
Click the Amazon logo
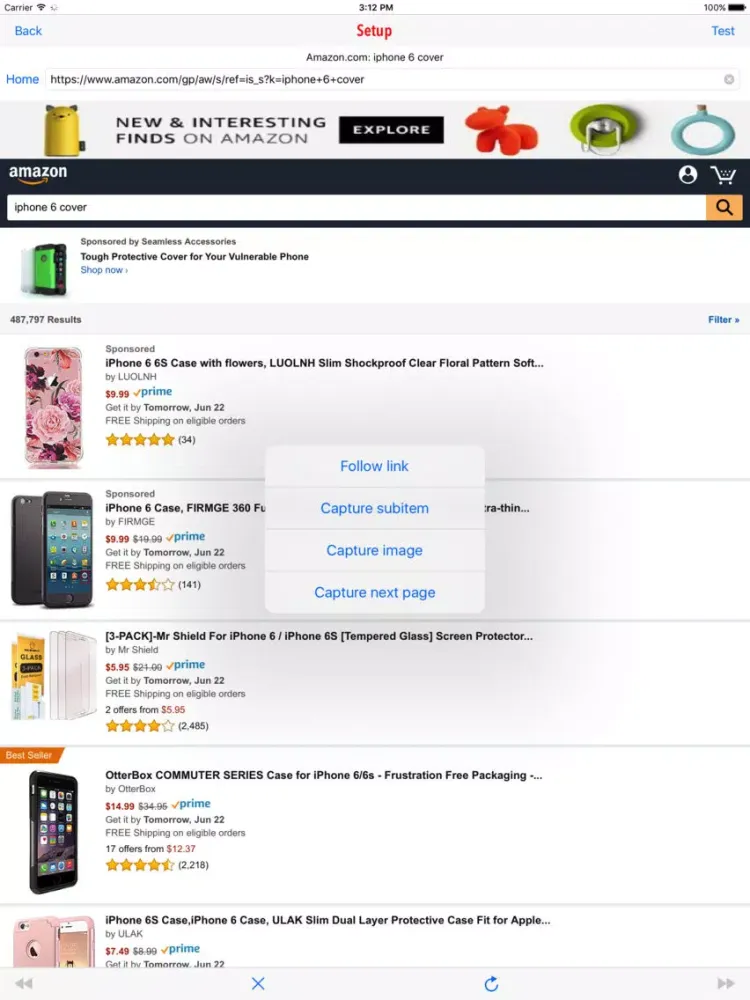coord(38,175)
